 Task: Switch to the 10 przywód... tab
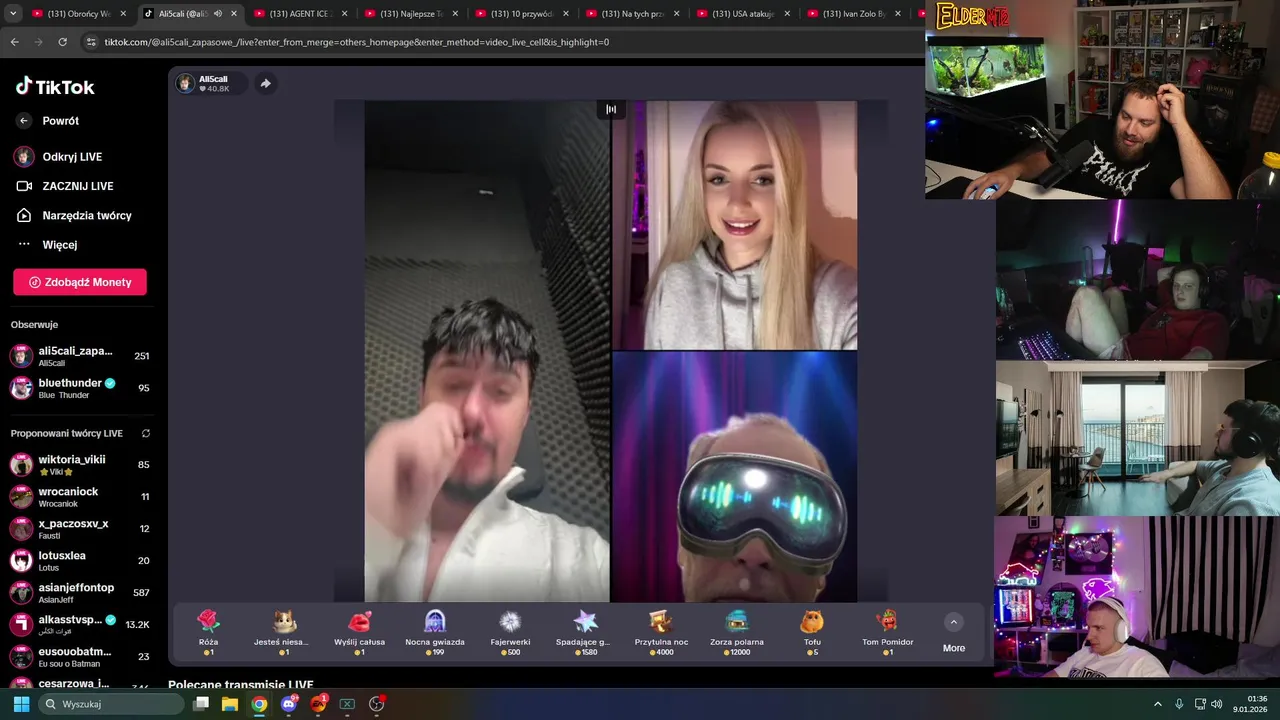click(x=522, y=14)
